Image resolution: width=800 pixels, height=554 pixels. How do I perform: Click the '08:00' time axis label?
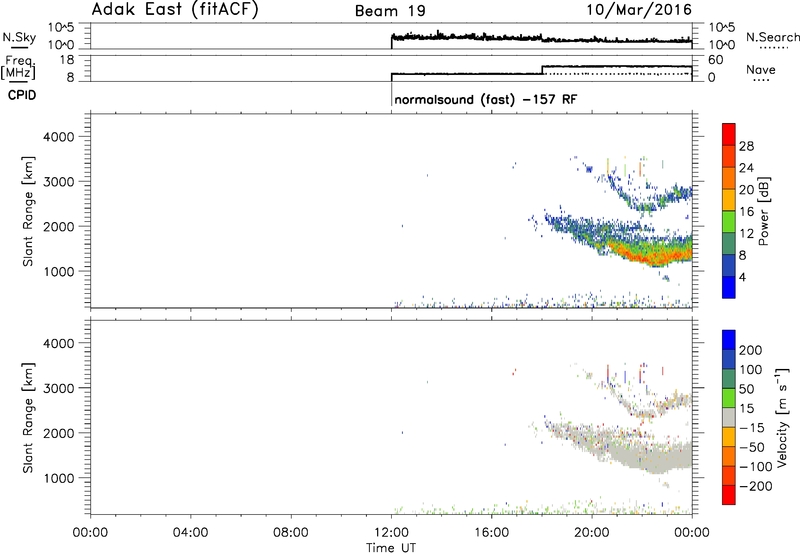291,533
